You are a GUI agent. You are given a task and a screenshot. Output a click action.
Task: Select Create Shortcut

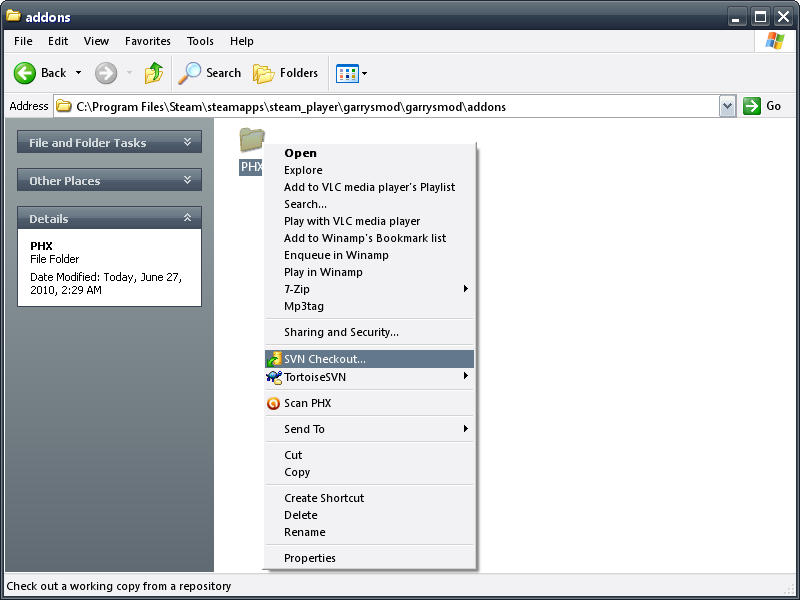[x=369, y=498]
